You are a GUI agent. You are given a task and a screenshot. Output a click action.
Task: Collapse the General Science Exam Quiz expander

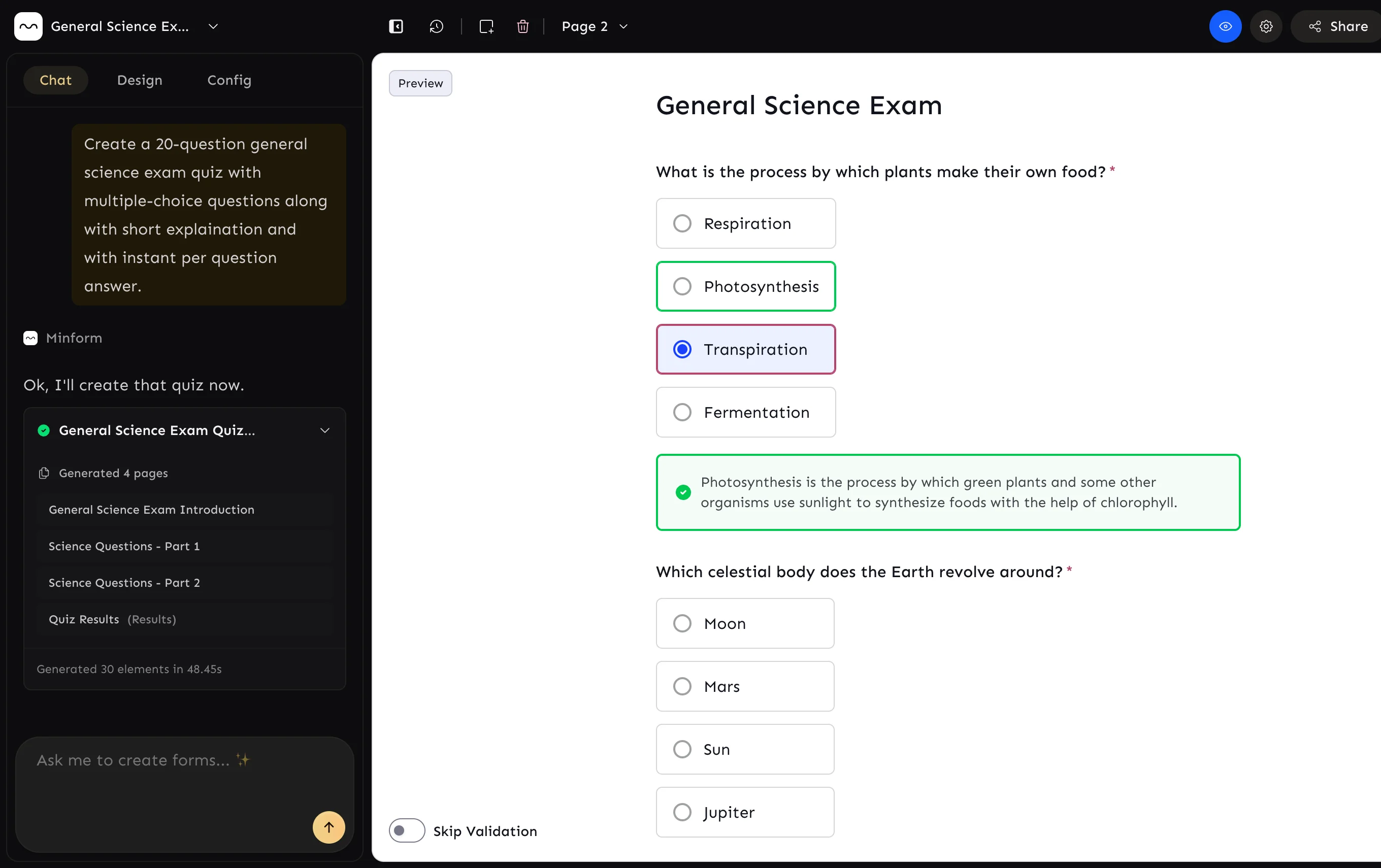324,430
